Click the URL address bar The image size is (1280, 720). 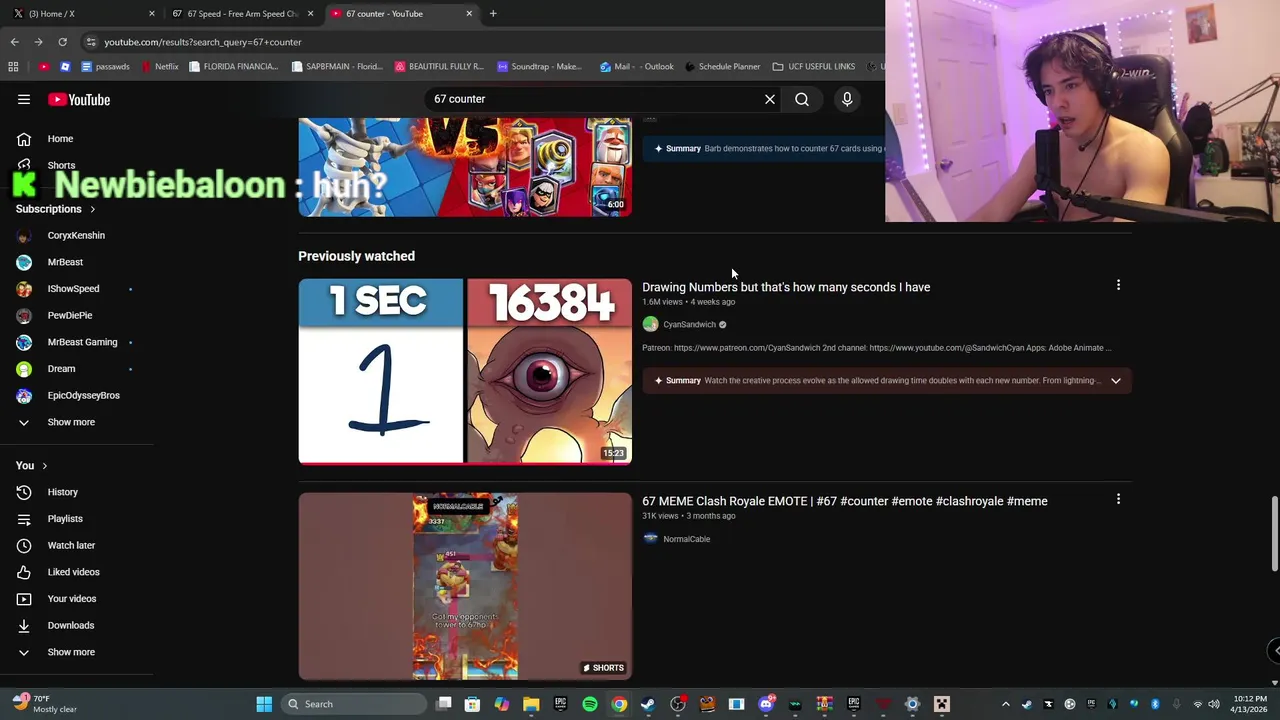click(x=480, y=42)
